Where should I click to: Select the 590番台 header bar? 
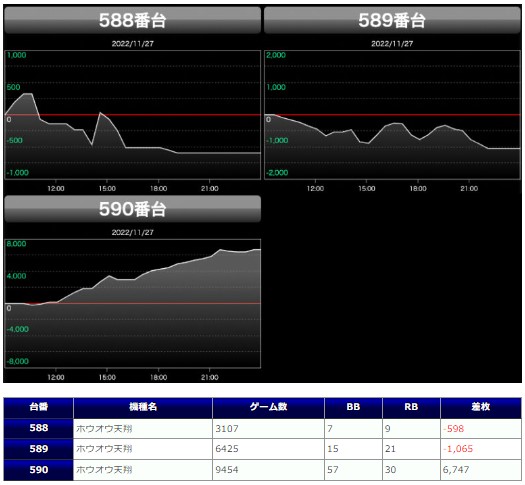(x=132, y=209)
